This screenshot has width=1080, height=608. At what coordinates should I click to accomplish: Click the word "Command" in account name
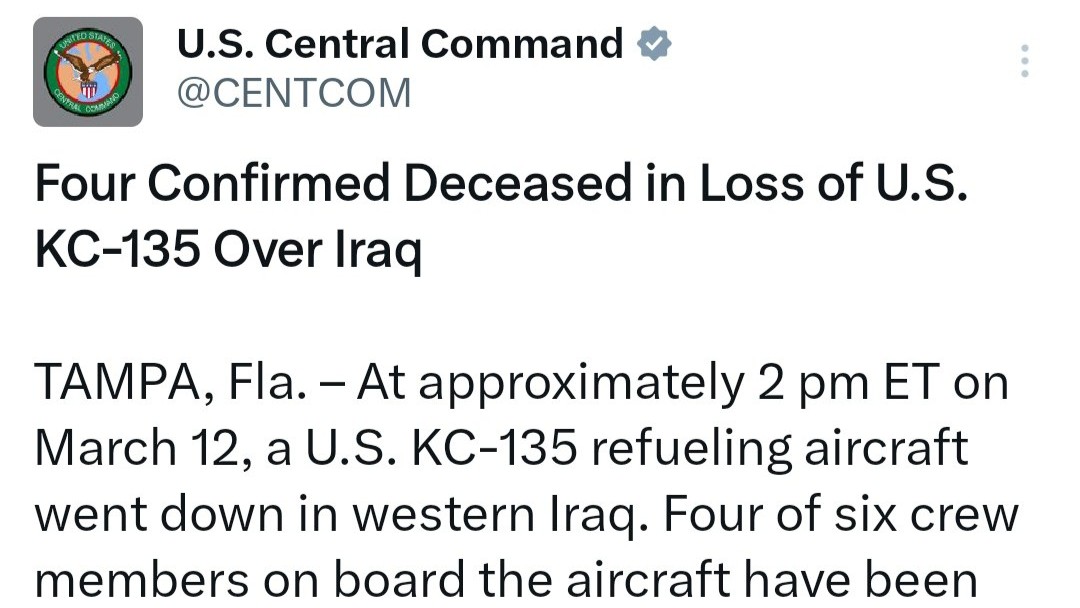522,44
